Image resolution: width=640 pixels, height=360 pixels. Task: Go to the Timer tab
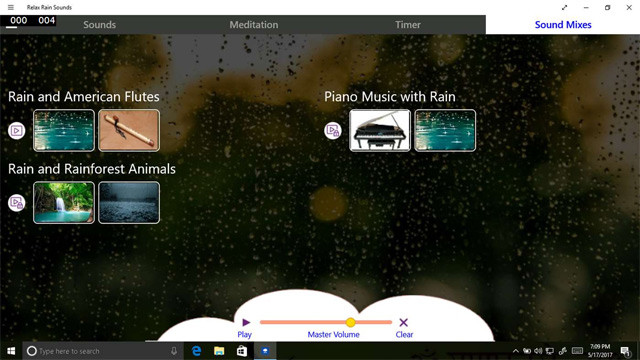coord(408,25)
